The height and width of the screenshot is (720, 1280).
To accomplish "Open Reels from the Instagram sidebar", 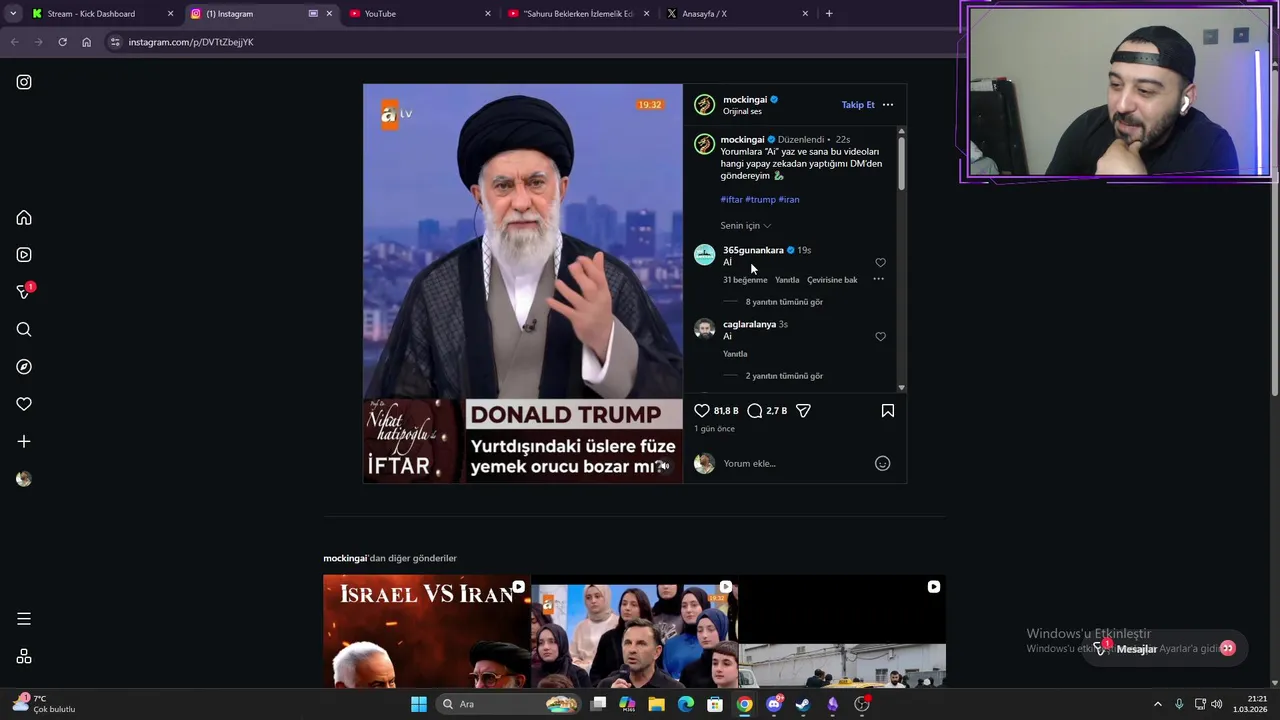I will 24,255.
